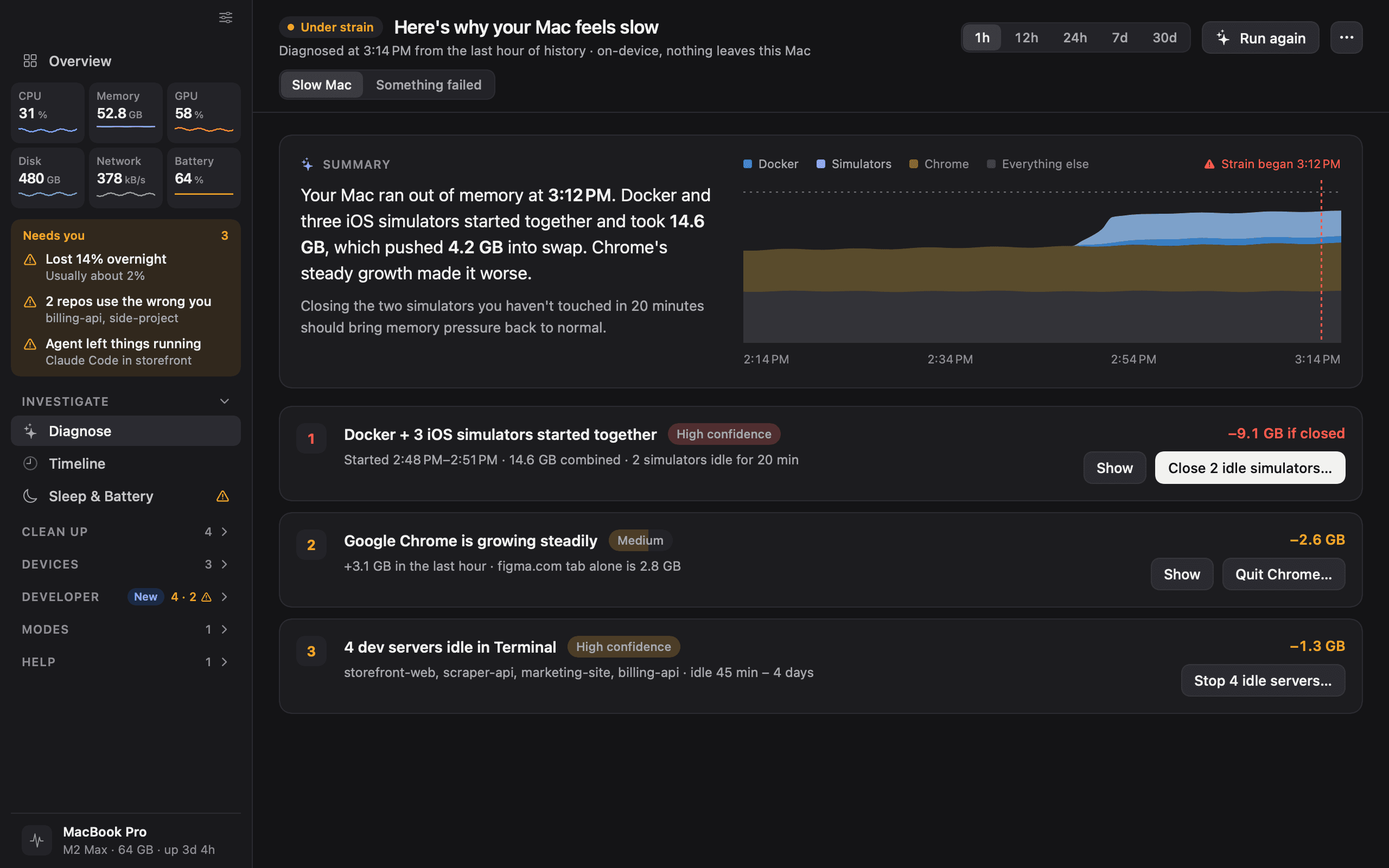Click the Sleep & Battery moon icon

(x=30, y=496)
